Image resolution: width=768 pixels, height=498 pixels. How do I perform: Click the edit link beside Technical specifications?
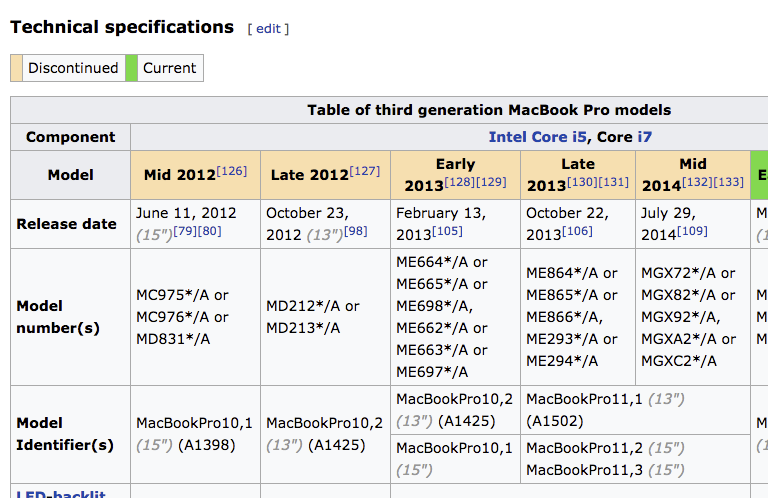click(268, 29)
